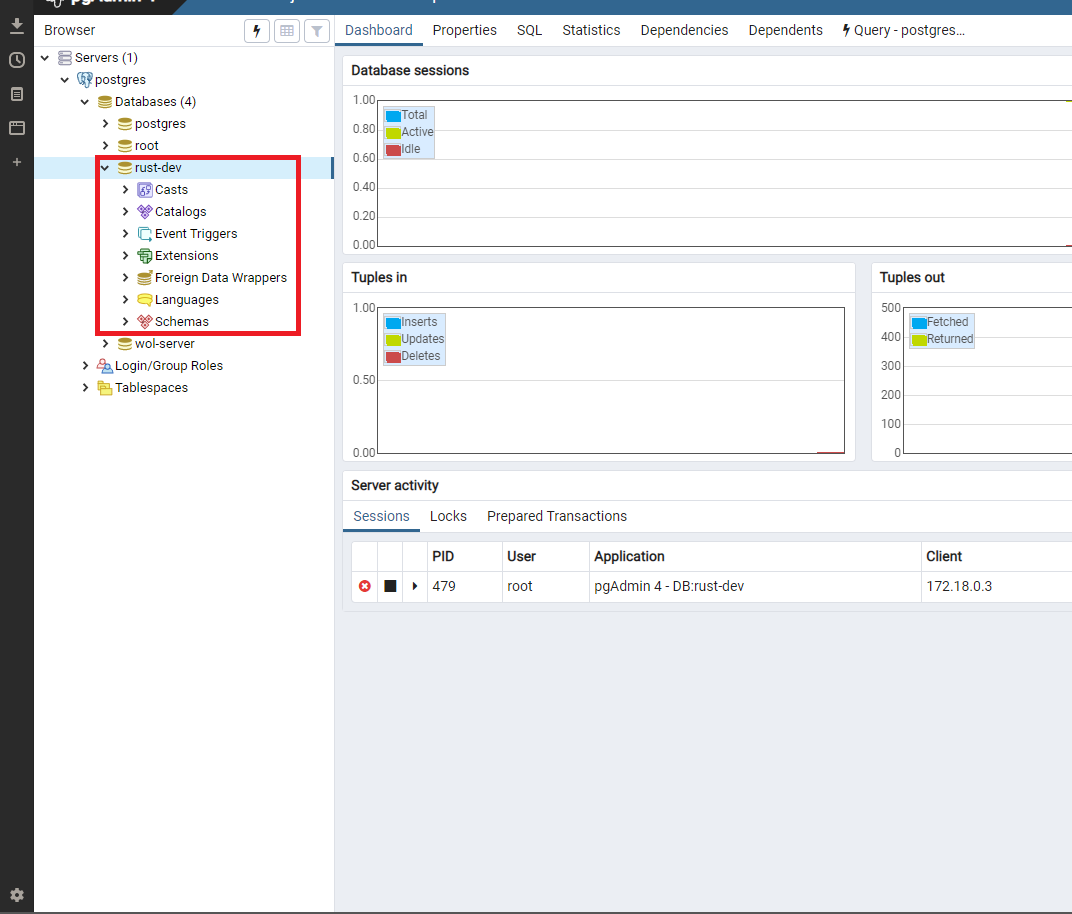Viewport: 1072px width, 914px height.
Task: Select the Foreign Data Wrappers label
Action: click(221, 278)
